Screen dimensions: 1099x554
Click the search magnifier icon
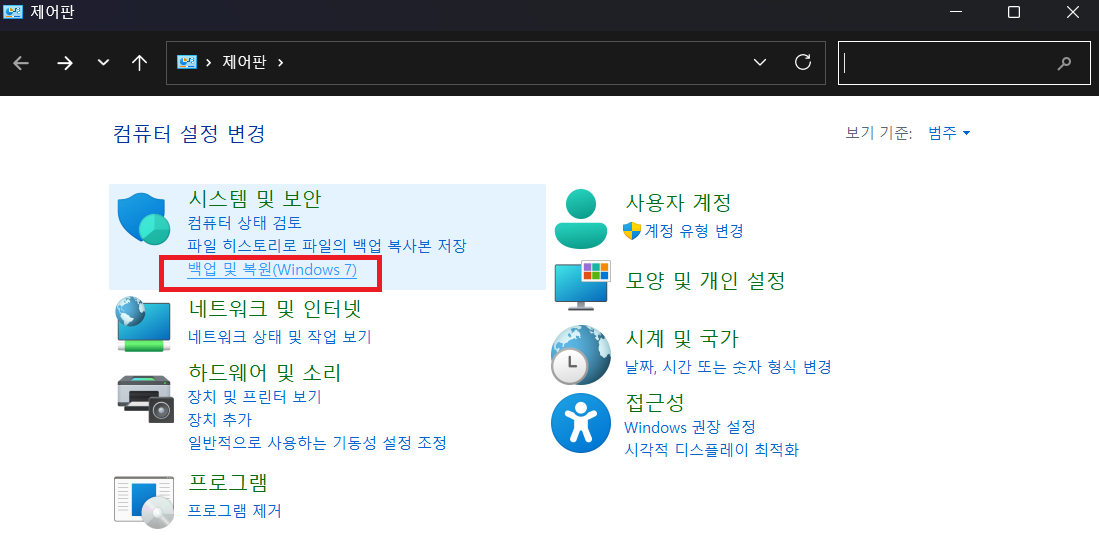1064,63
